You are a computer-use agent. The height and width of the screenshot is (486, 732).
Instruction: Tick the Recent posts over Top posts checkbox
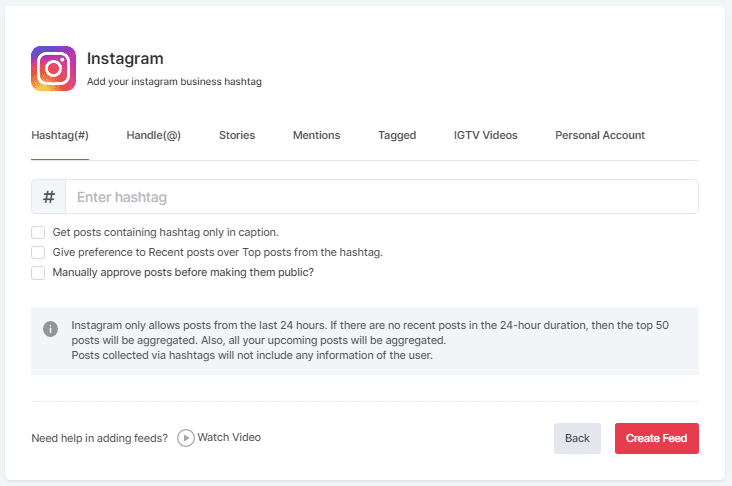38,252
